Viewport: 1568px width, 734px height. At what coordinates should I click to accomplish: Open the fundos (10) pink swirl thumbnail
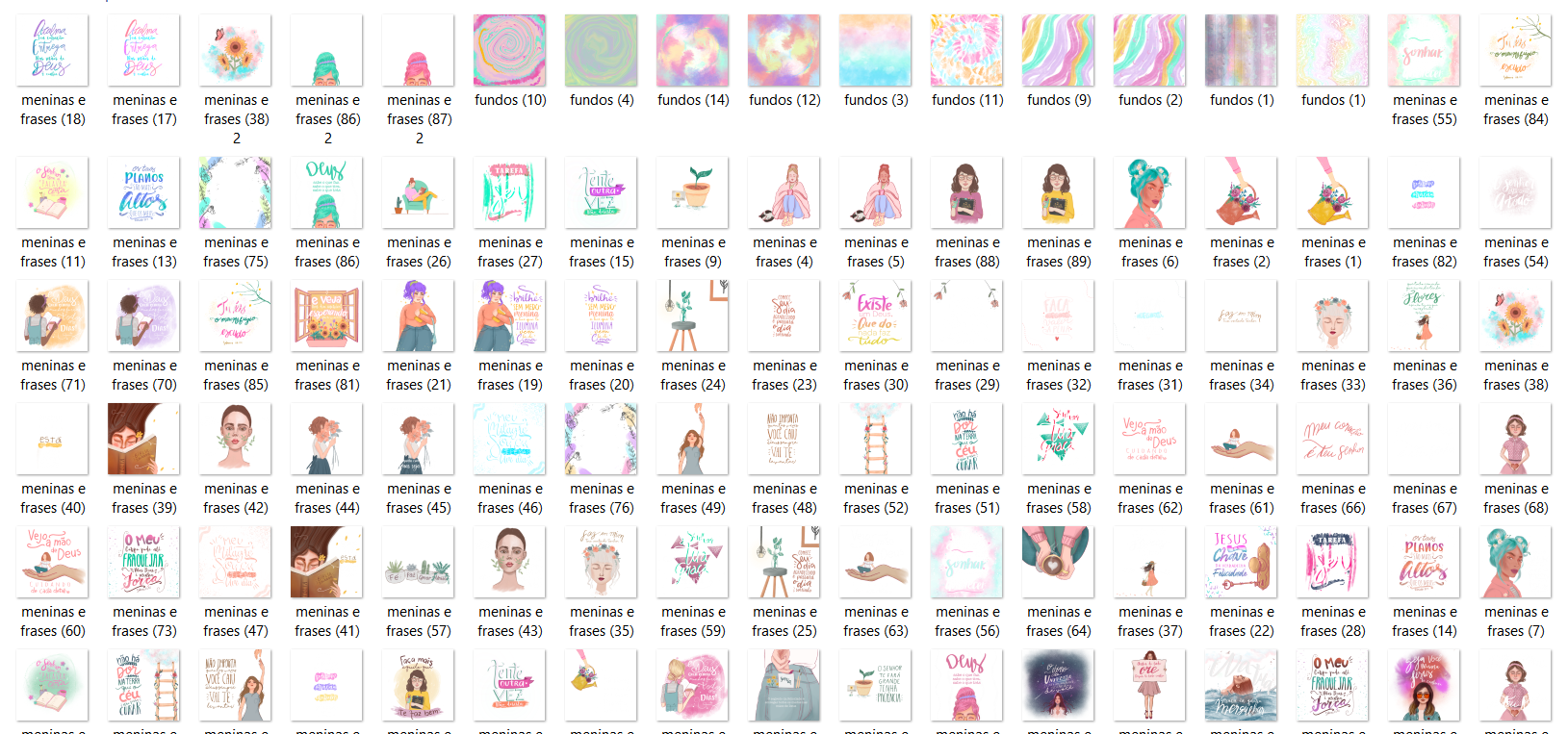click(x=509, y=51)
